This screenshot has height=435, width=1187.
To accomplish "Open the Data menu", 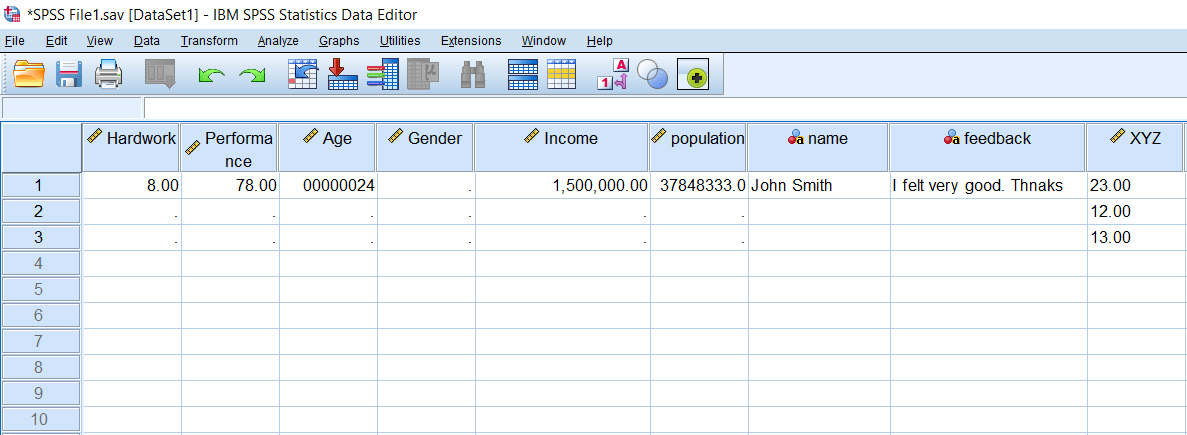I will [147, 41].
